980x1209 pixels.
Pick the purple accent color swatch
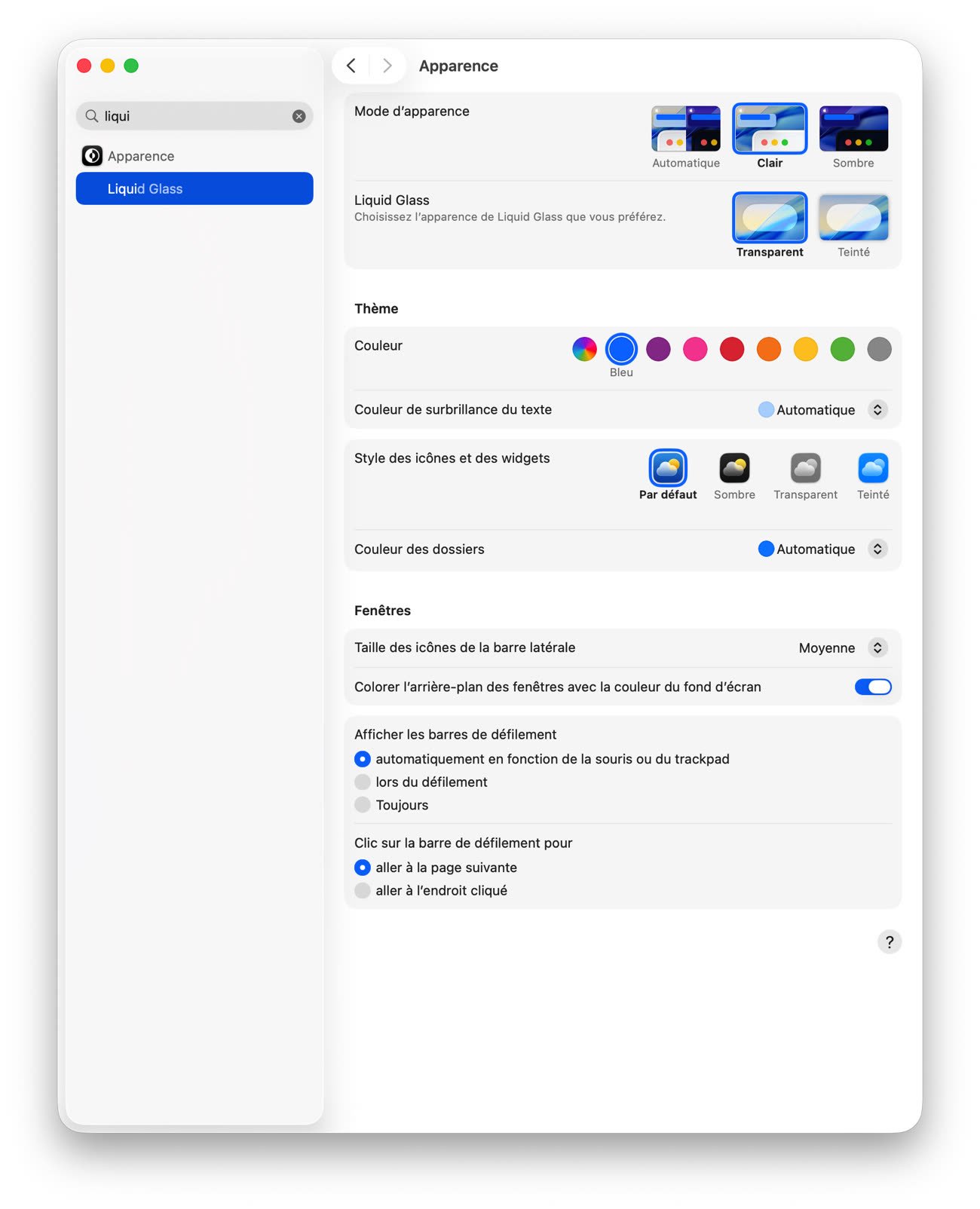point(658,349)
